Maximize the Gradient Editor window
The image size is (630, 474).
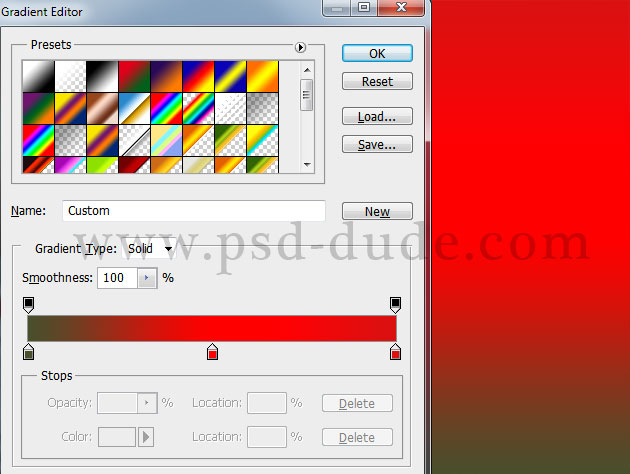pyautogui.click(x=364, y=8)
